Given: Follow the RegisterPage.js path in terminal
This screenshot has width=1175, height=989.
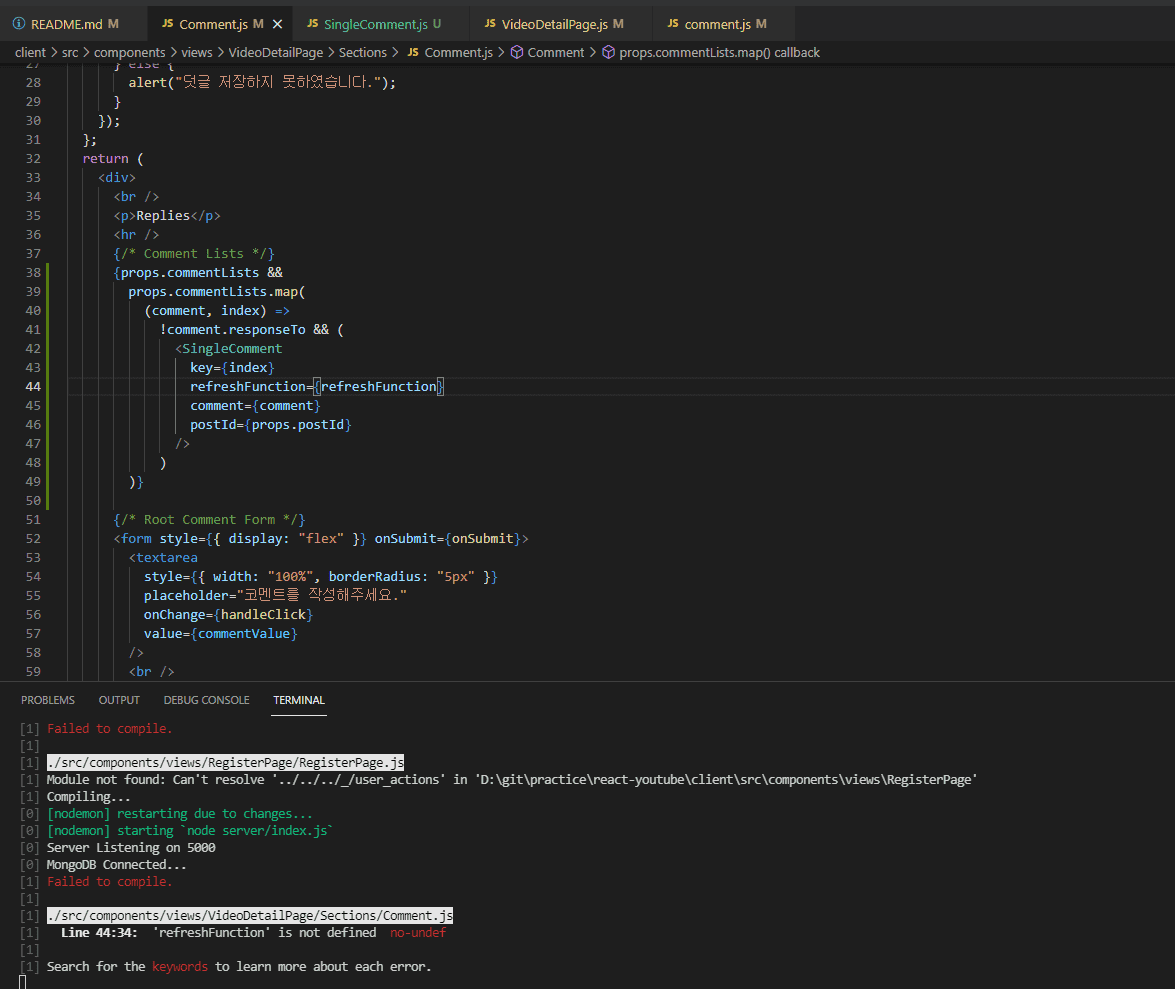Looking at the screenshot, I should (225, 762).
